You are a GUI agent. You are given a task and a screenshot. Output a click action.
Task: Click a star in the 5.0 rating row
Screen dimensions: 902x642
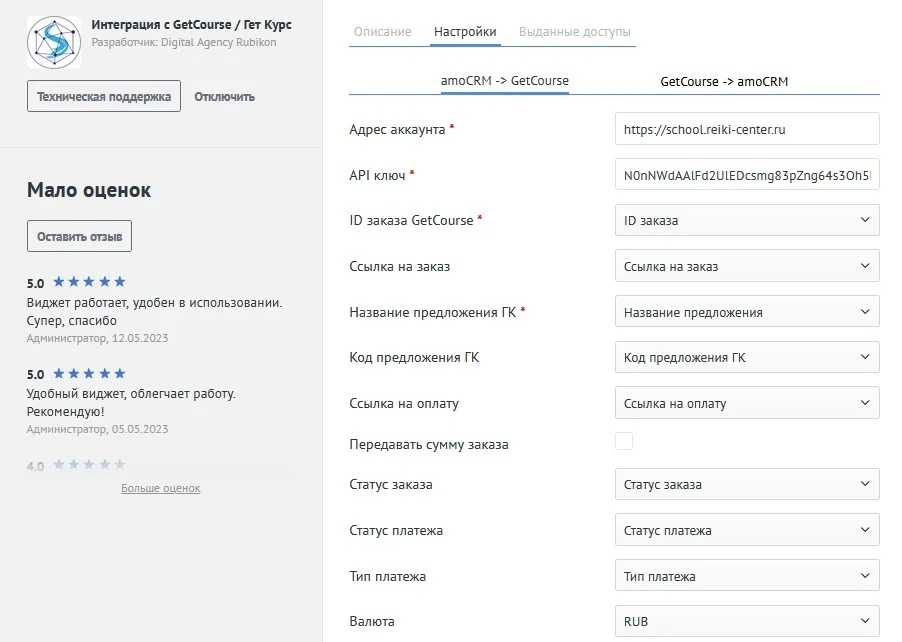88,282
